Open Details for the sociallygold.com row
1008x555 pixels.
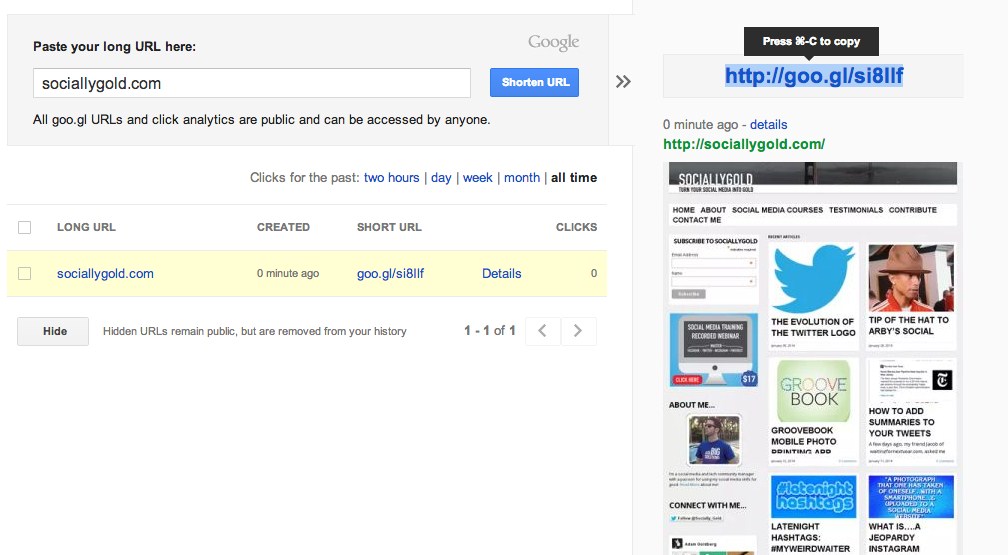click(501, 273)
